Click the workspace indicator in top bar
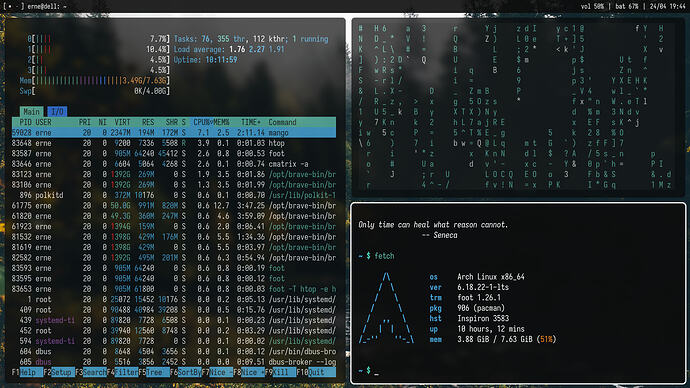This screenshot has width=690, height=388. click(x=13, y=7)
